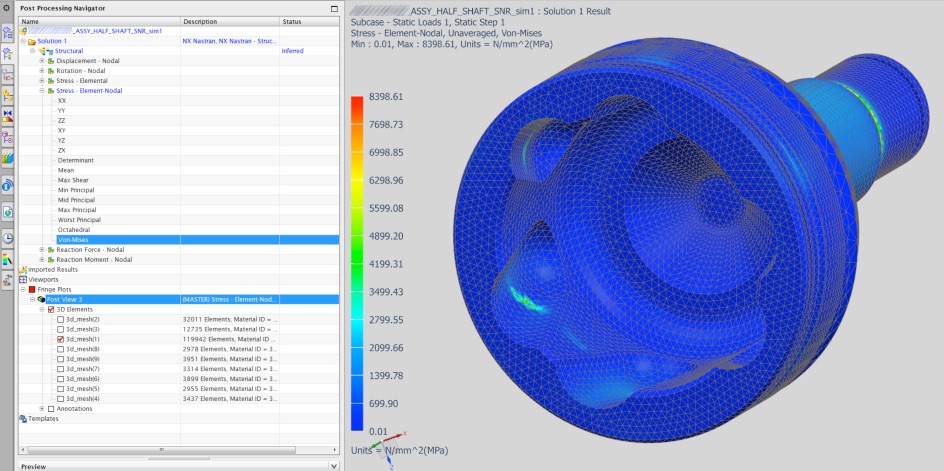Open the resource bar gear settings icon
The height and width of the screenshot is (471, 944).
(7, 8)
